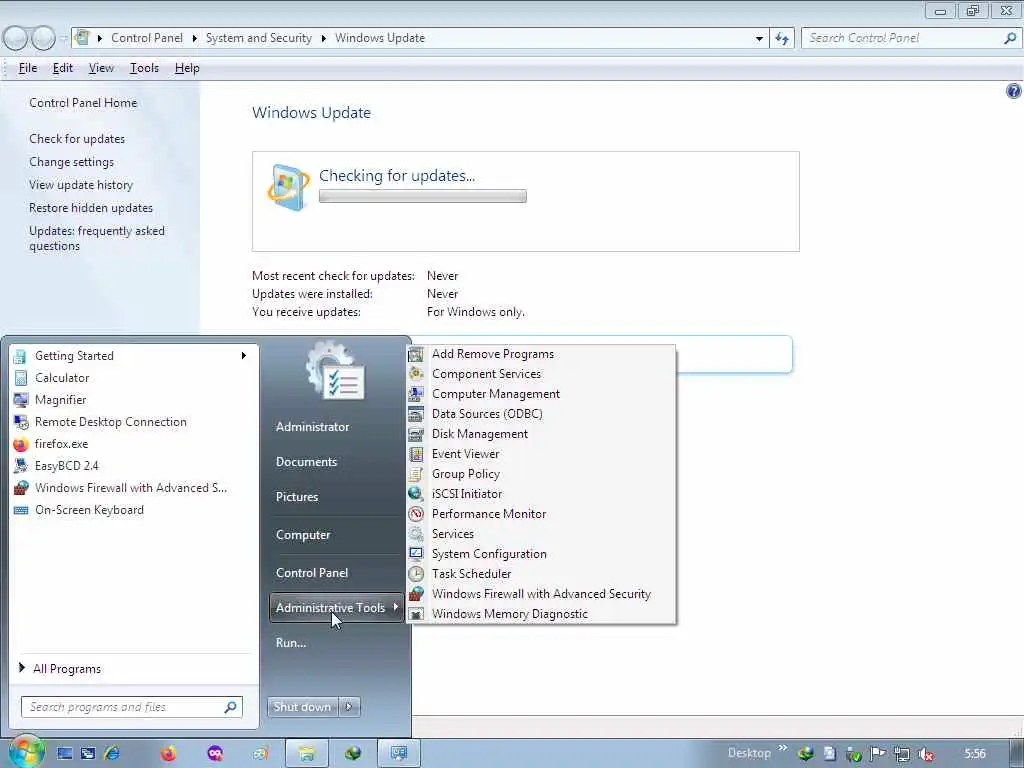The width and height of the screenshot is (1024, 768).
Task: Click the Windows Explorer folder taskbar button
Action: (306, 754)
